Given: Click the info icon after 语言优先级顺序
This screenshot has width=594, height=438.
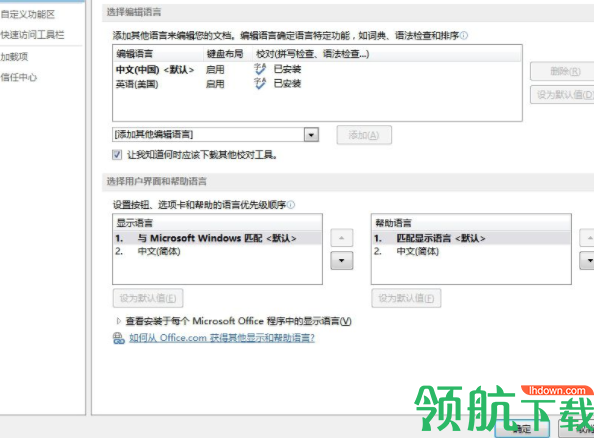Looking at the screenshot, I should [x=291, y=205].
